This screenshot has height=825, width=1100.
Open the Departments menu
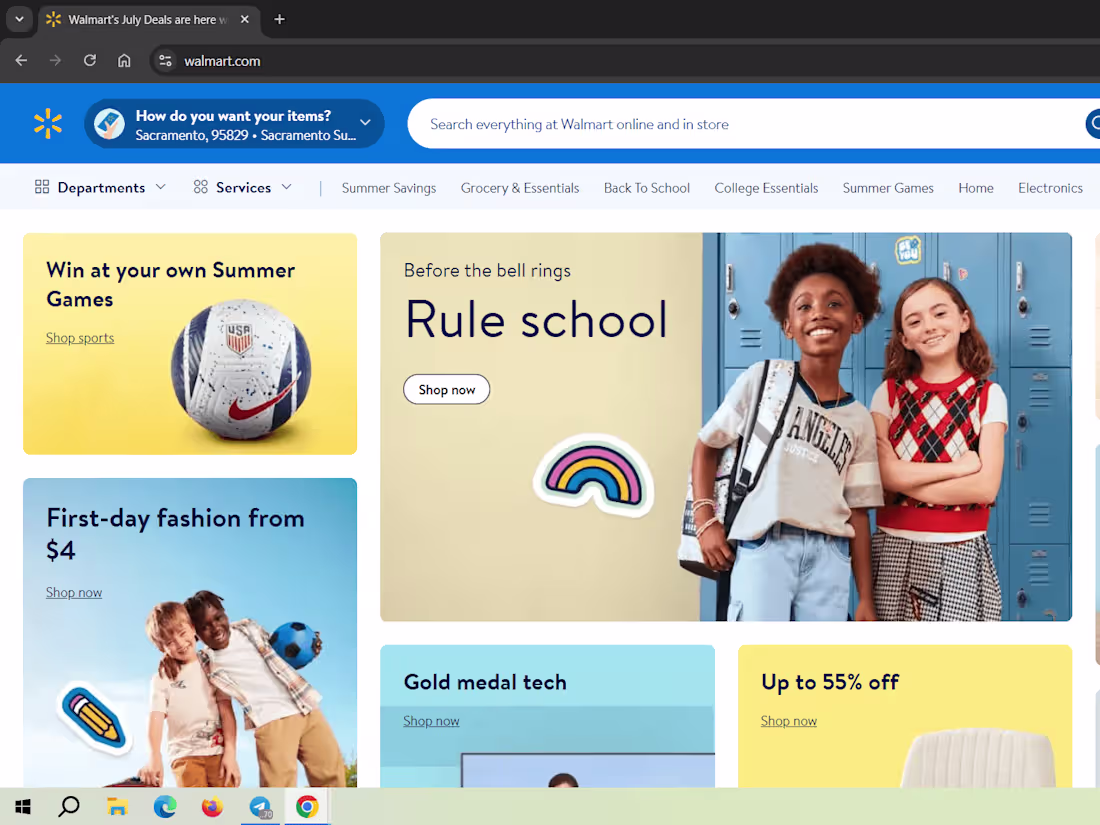[101, 187]
